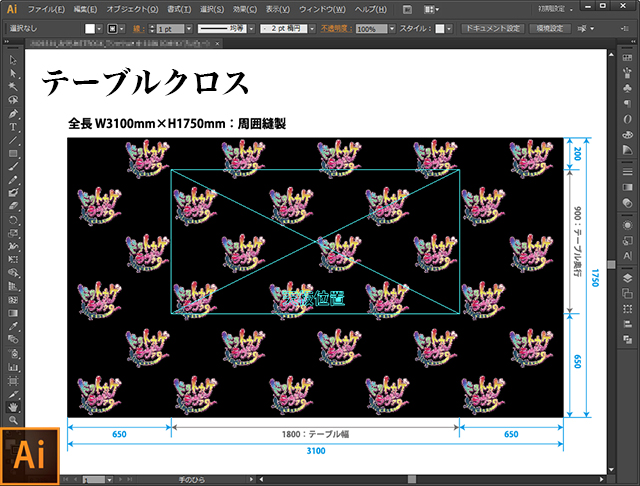This screenshot has width=640, height=486.
Task: Click the fill color swatch
Action: pos(90,29)
